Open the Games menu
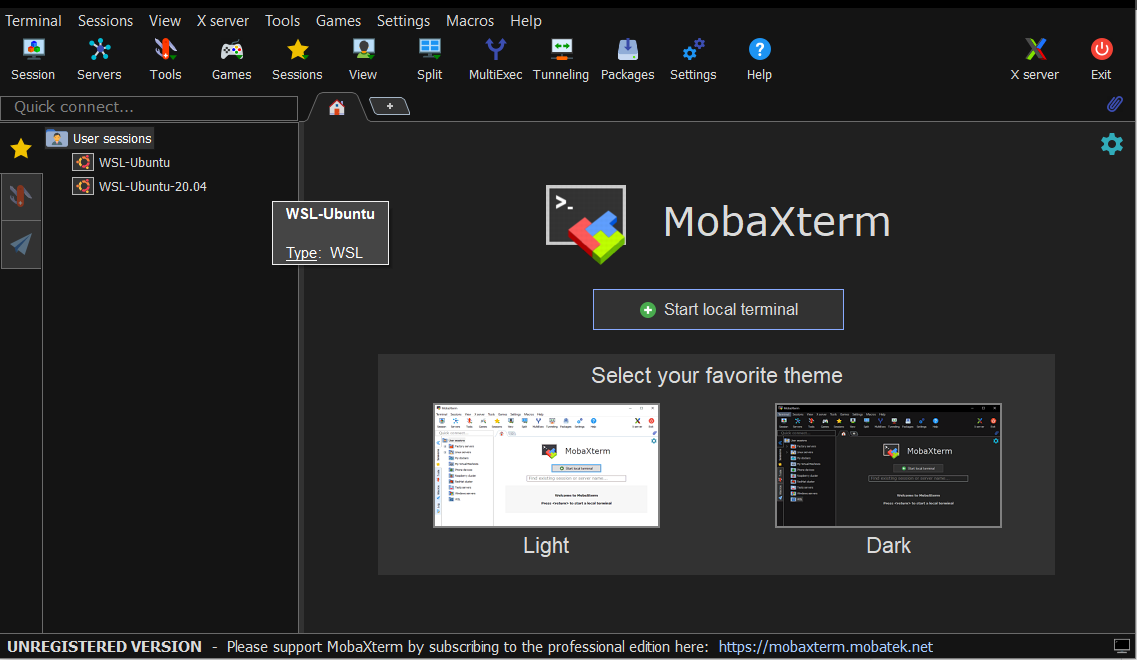1137x660 pixels. (x=338, y=21)
